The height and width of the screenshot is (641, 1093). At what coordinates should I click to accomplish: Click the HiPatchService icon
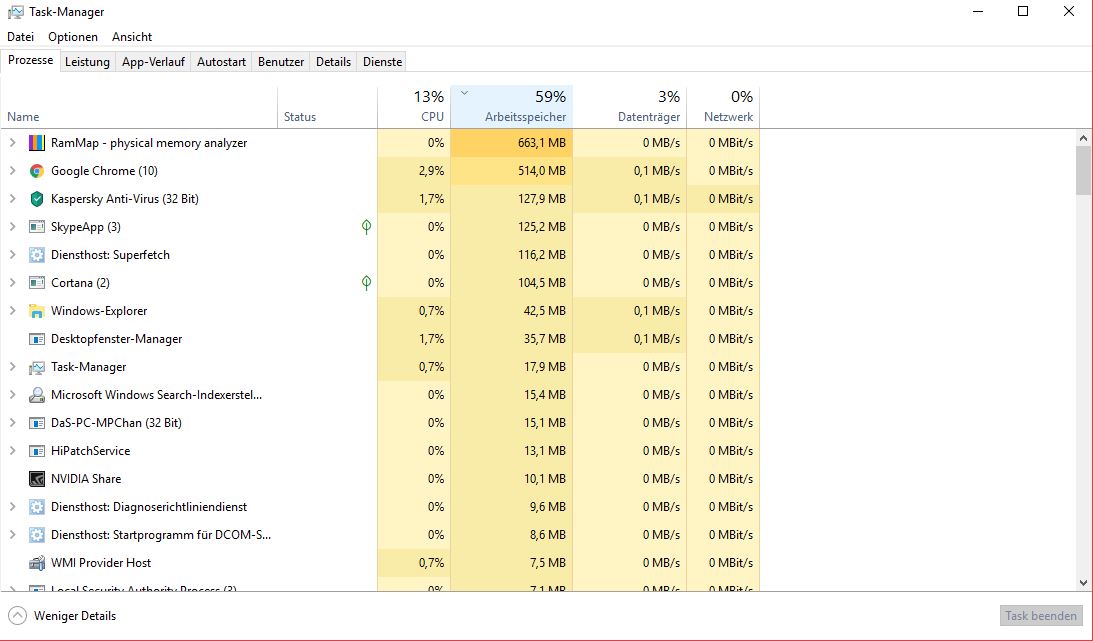coord(36,451)
